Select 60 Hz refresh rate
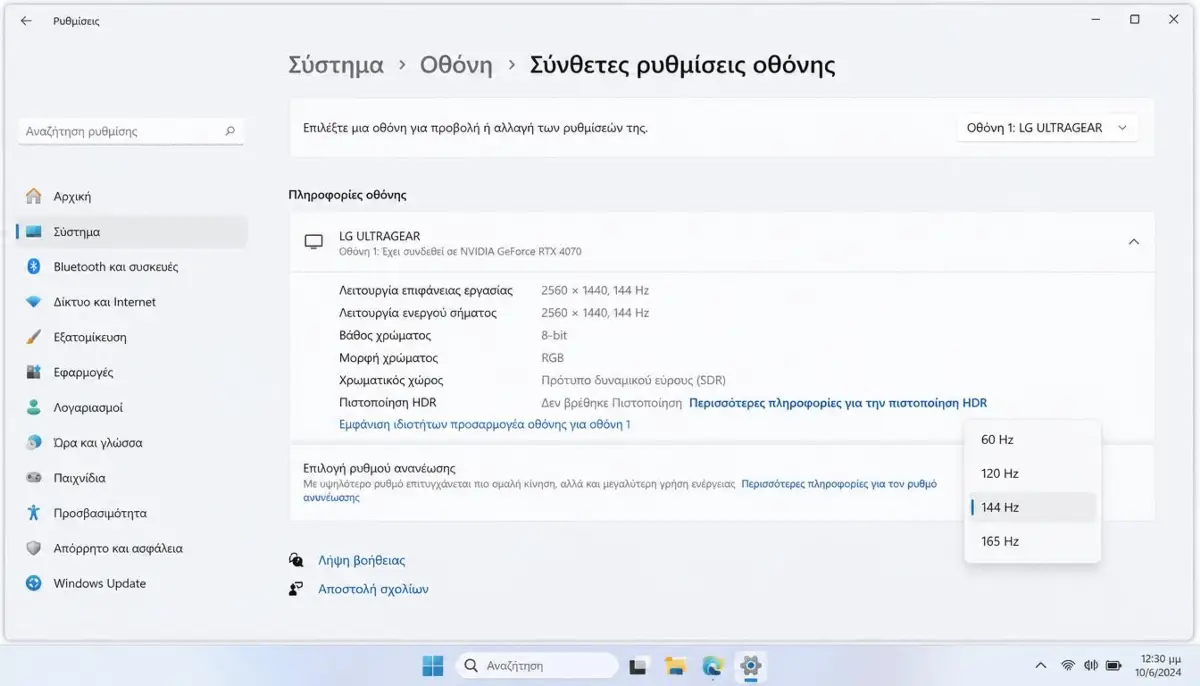 click(x=1032, y=440)
